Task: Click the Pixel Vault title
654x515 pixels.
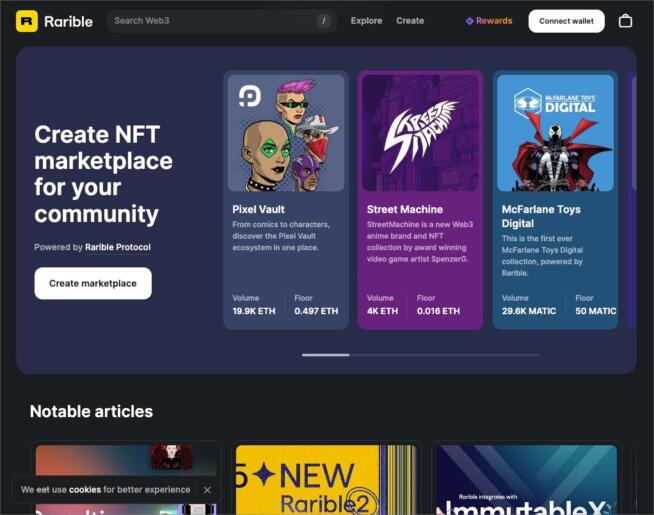Action: pos(258,209)
